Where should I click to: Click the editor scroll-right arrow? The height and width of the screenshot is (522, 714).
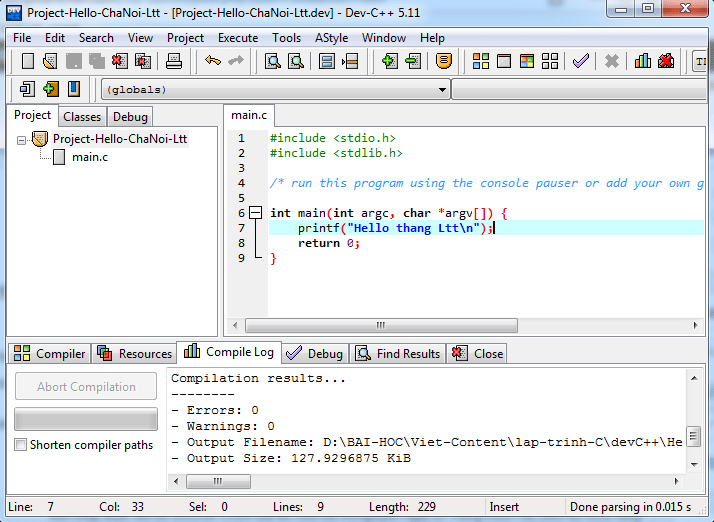coord(695,325)
